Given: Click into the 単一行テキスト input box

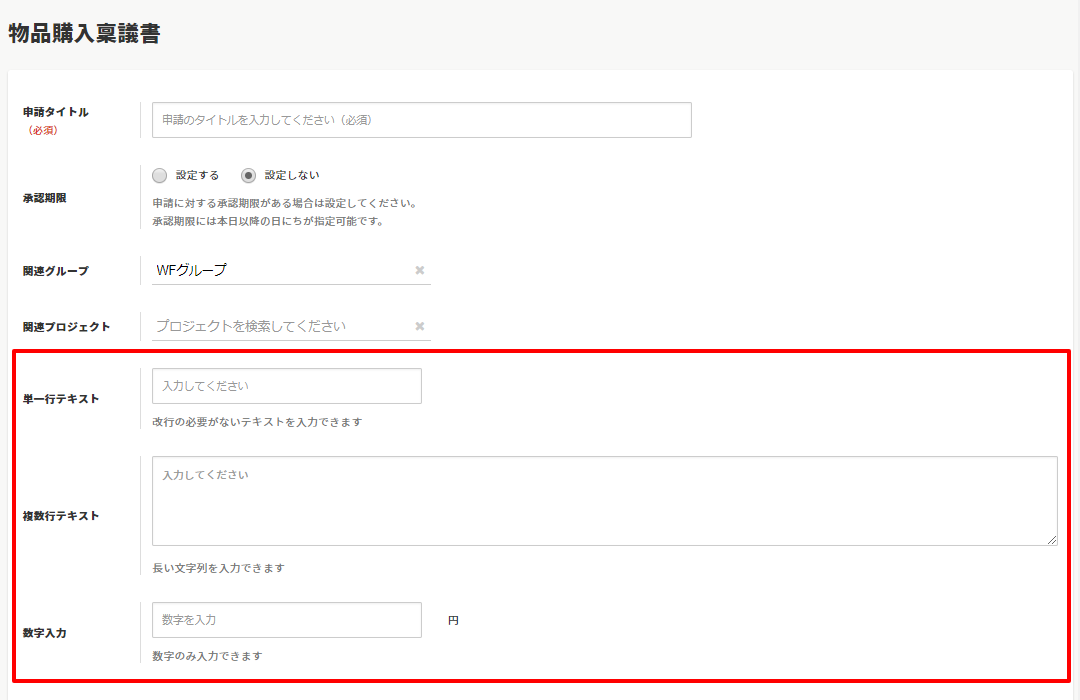Looking at the screenshot, I should tap(286, 386).
